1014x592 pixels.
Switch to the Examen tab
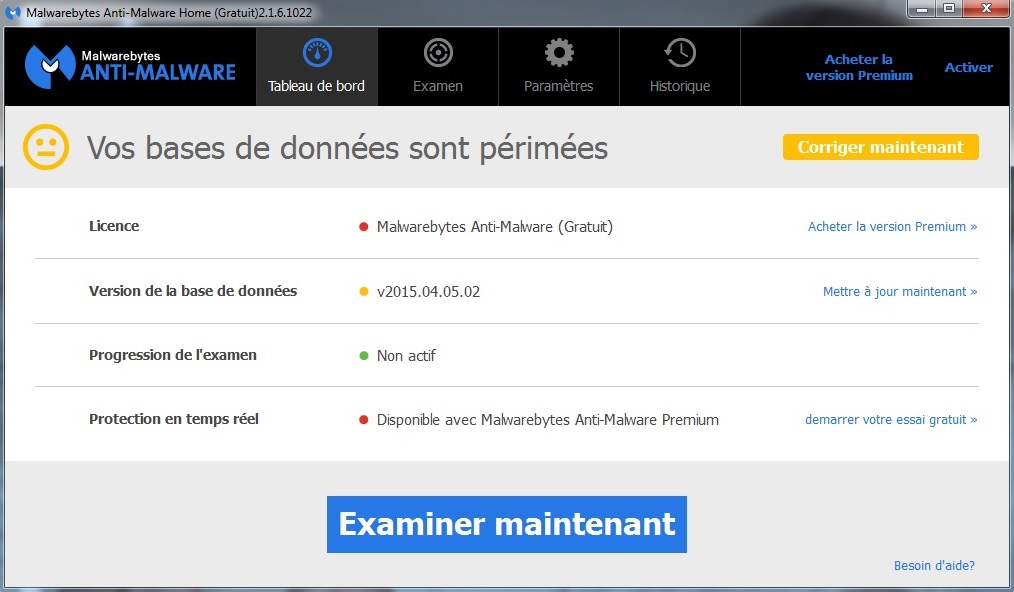click(438, 67)
